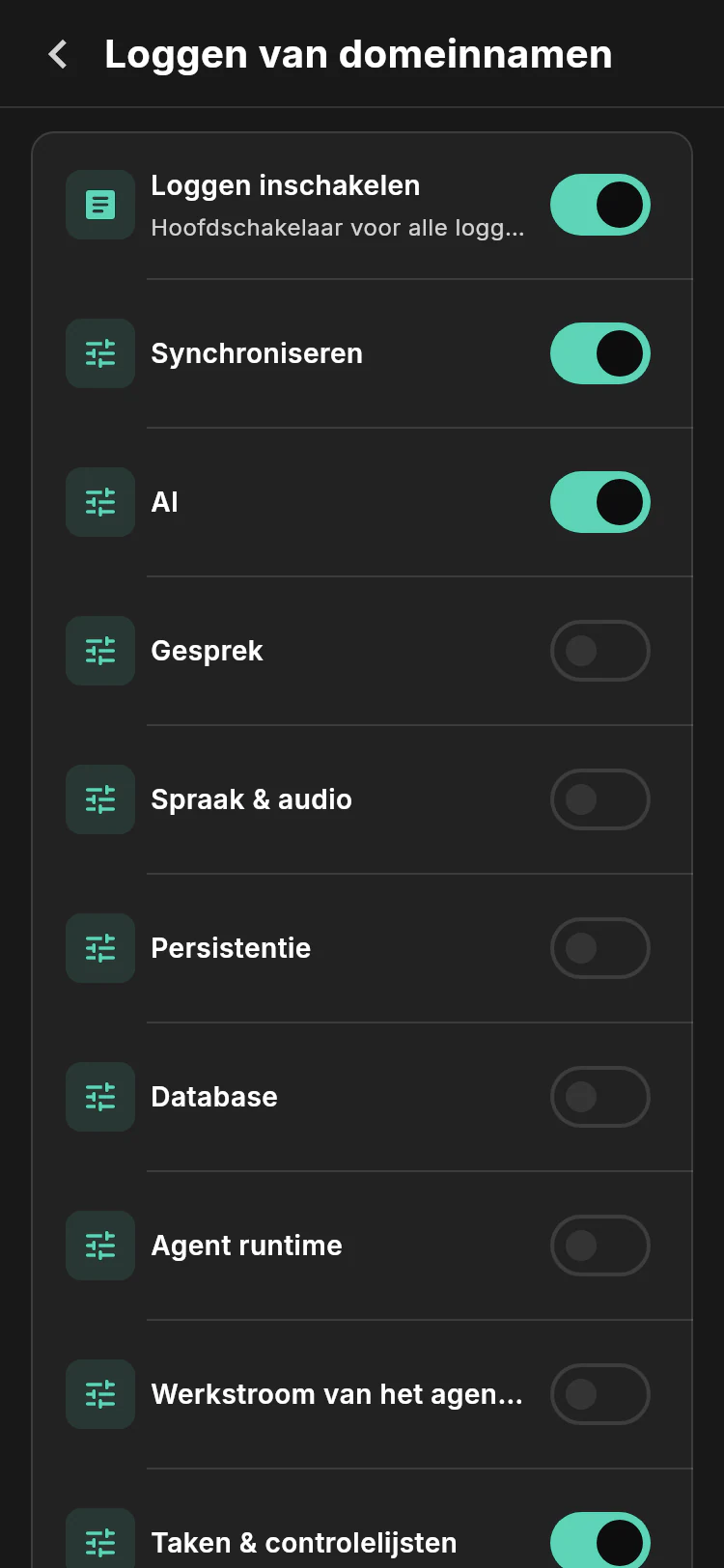Click the Loggen van domeinnamen page title
The height and width of the screenshot is (1568, 724).
pyautogui.click(x=358, y=55)
